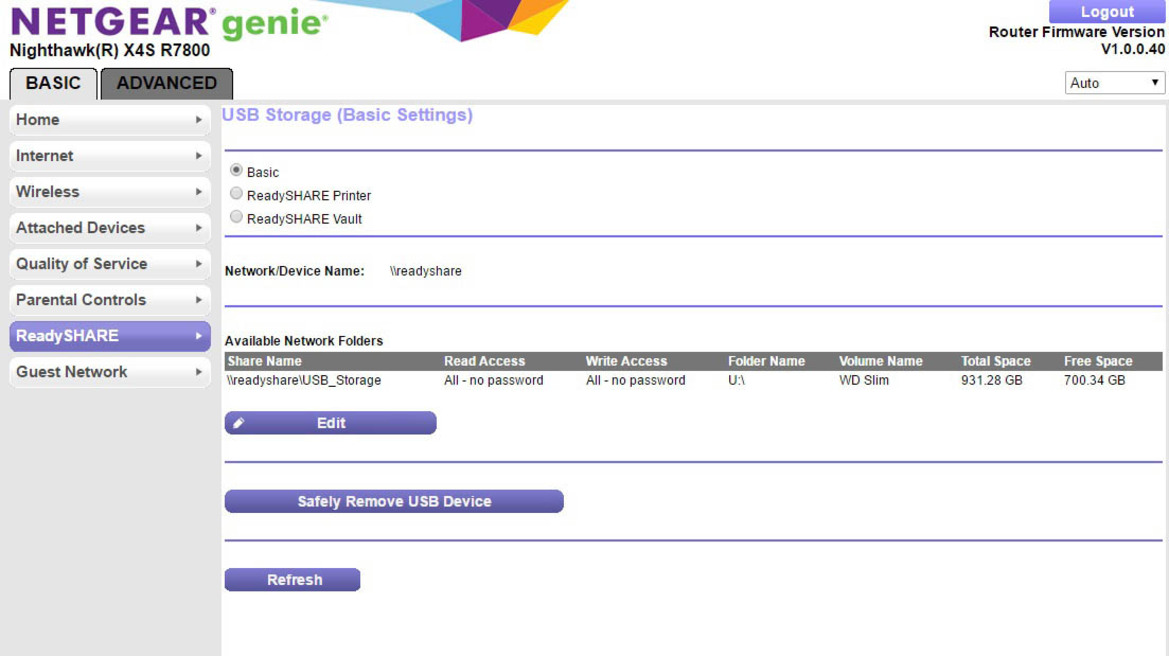Click the Read Access column header
This screenshot has width=1169, height=656.
(485, 361)
